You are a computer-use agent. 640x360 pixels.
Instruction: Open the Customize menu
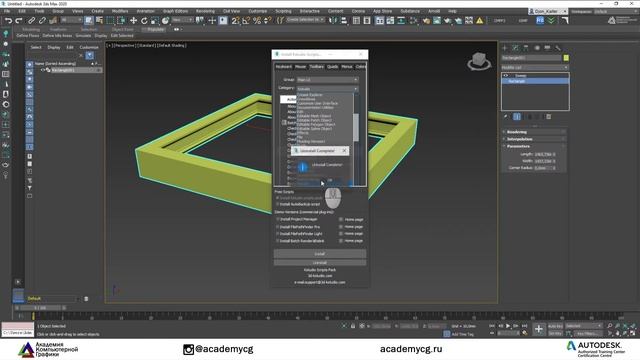258,11
